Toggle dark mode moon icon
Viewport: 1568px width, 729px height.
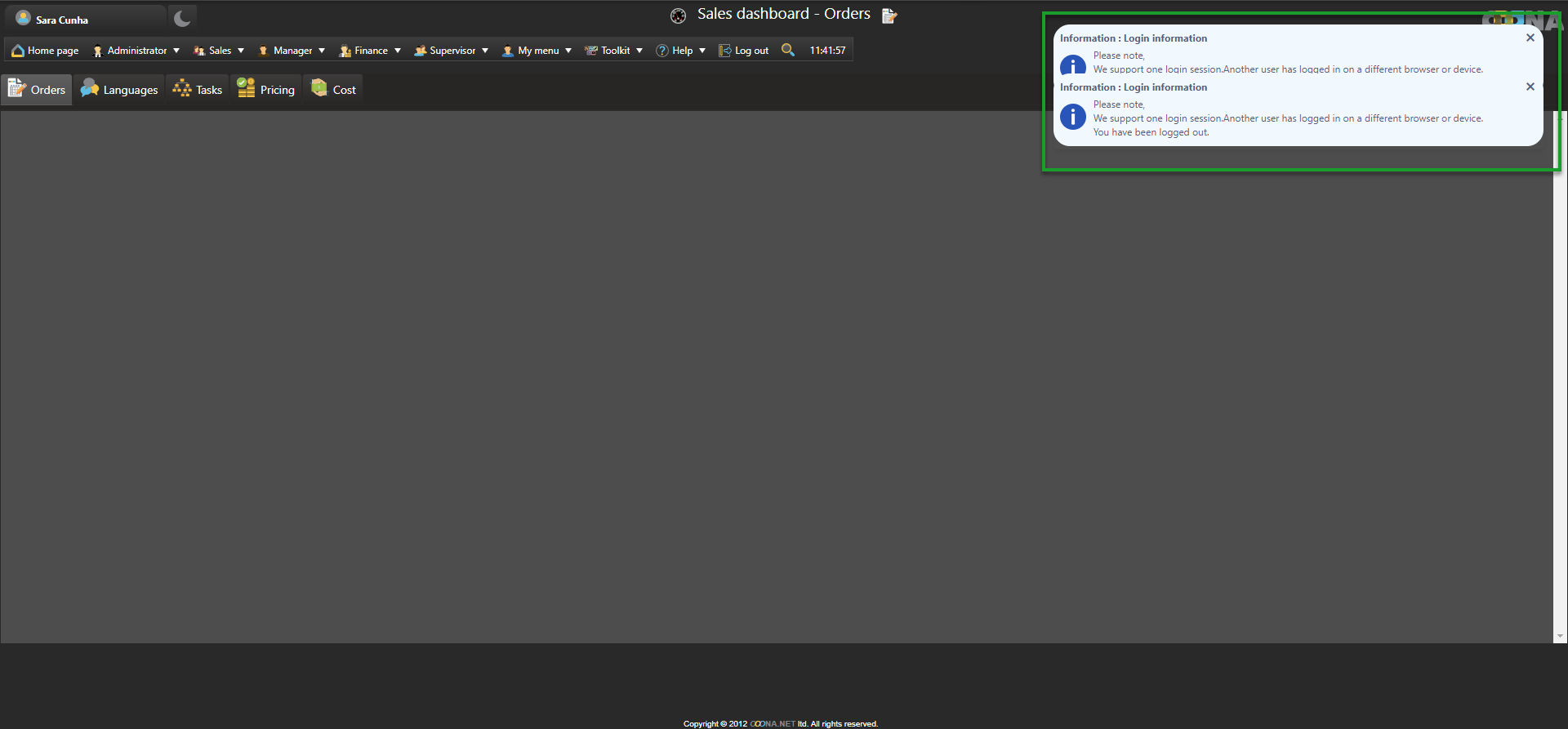[x=182, y=18]
